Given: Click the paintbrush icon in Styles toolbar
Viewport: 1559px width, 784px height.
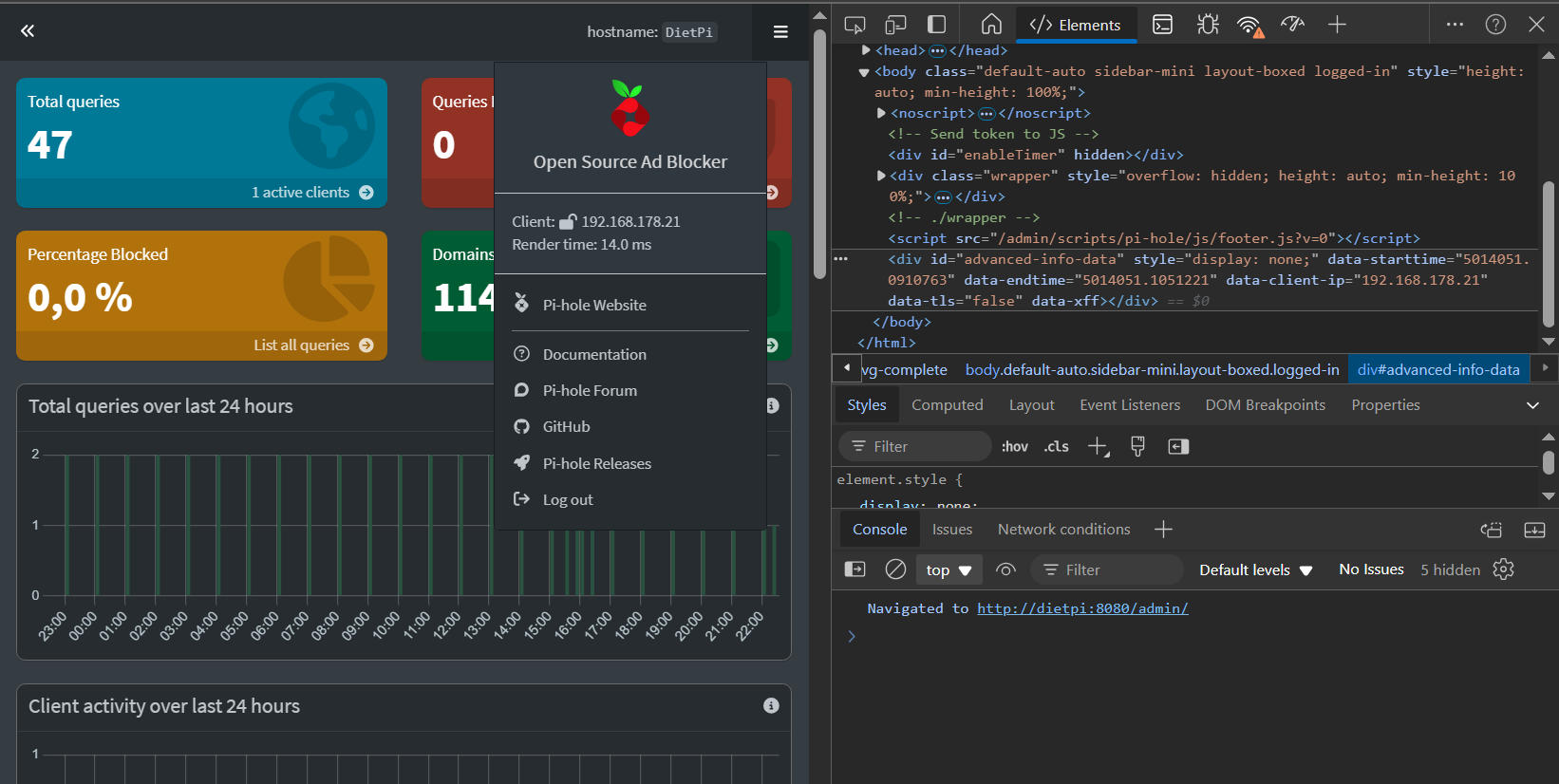Looking at the screenshot, I should point(1137,446).
